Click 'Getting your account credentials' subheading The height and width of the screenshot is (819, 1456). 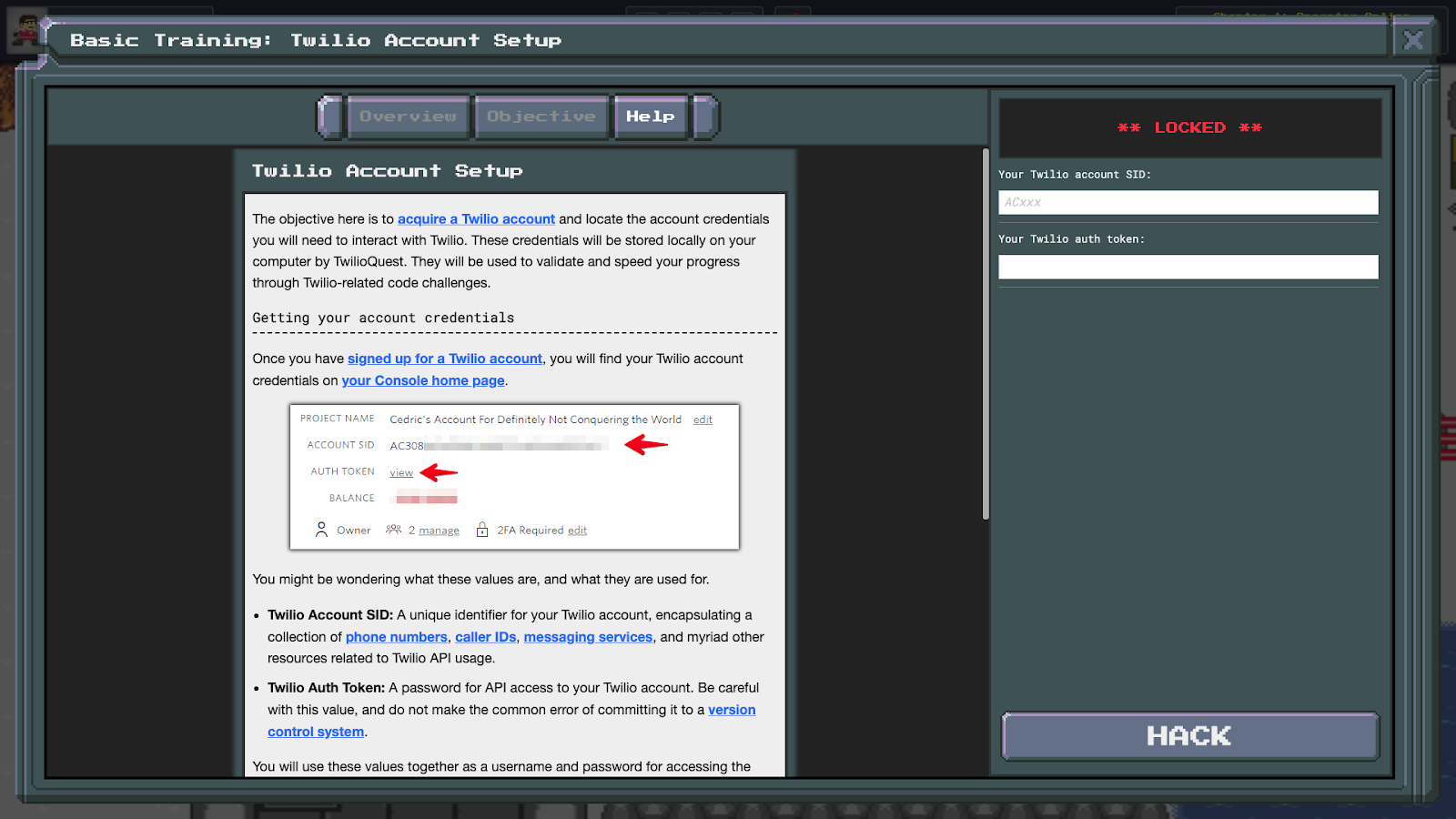coord(383,318)
